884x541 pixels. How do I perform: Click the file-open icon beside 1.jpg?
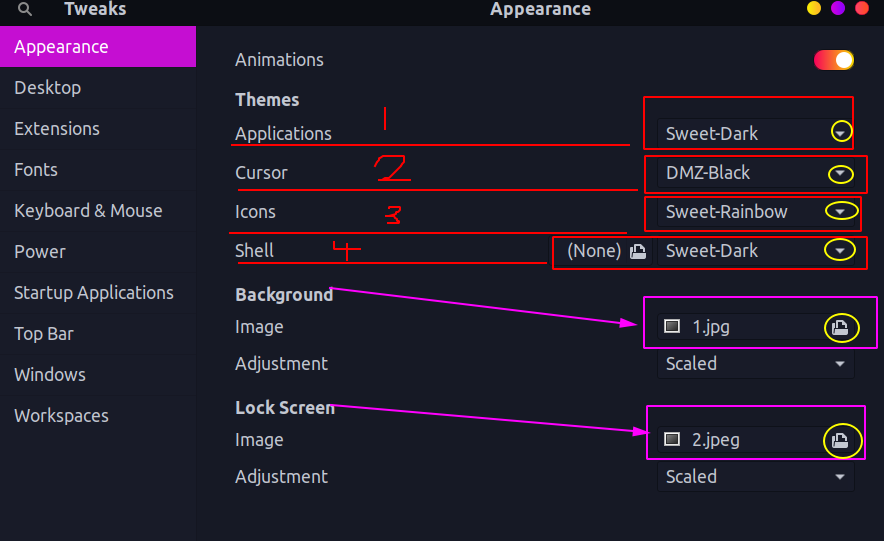[x=841, y=328]
